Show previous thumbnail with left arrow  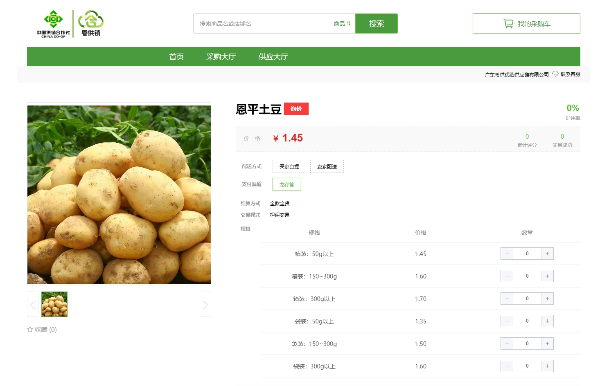tap(33, 305)
